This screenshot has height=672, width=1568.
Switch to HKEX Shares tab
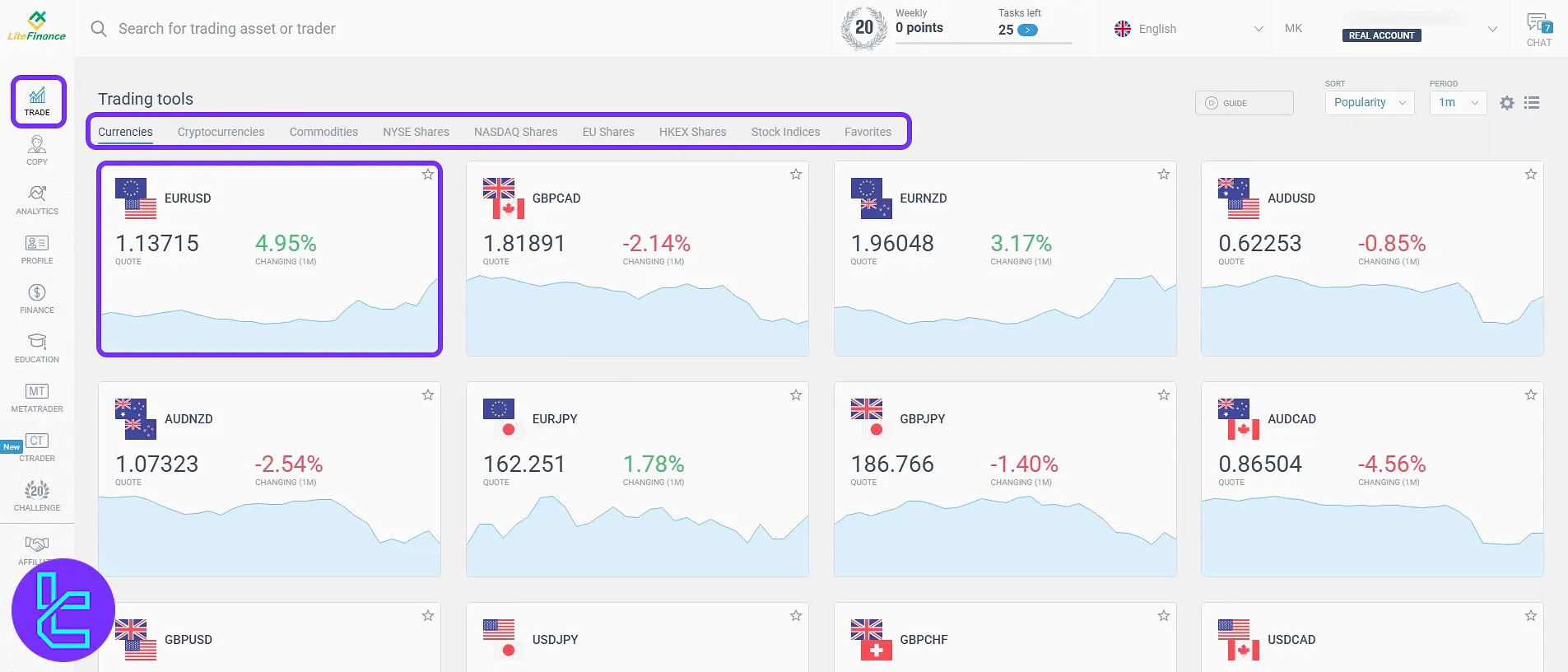click(692, 132)
